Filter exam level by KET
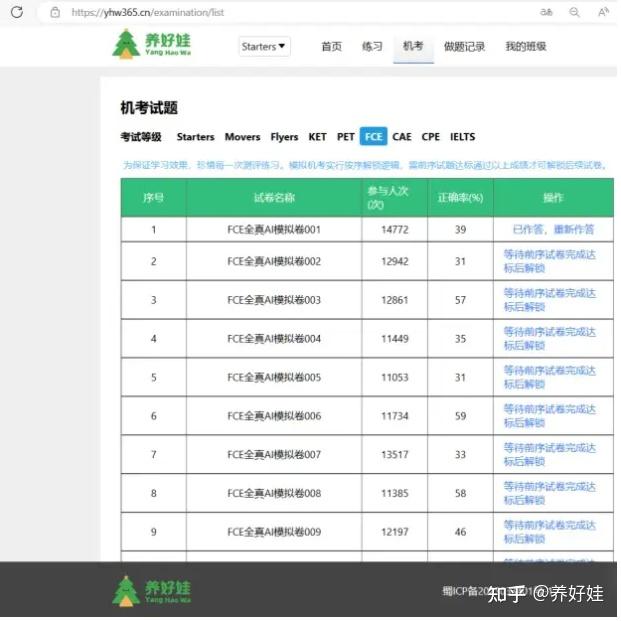The width and height of the screenshot is (621, 621). click(317, 137)
